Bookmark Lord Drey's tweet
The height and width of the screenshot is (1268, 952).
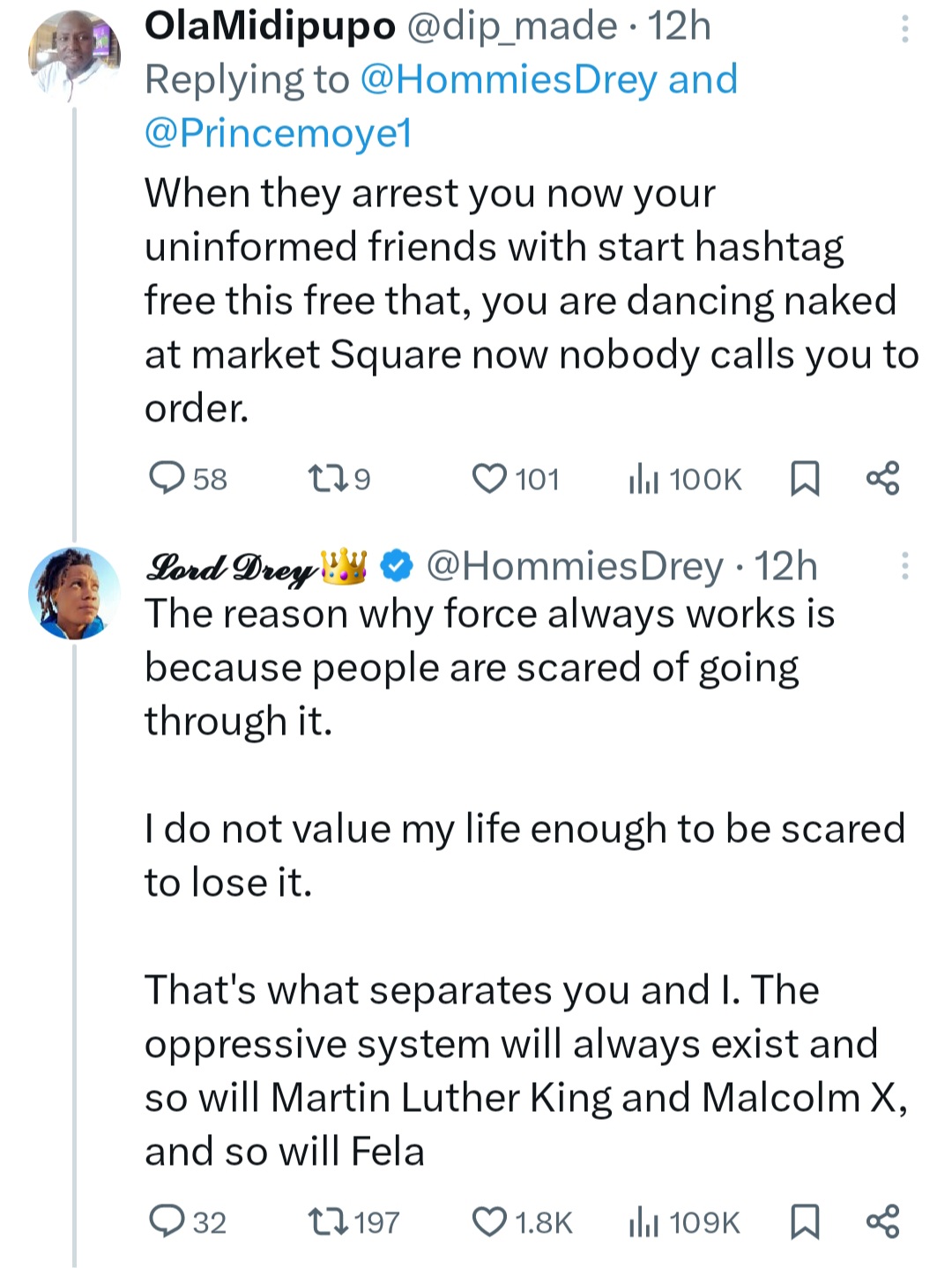(804, 1222)
